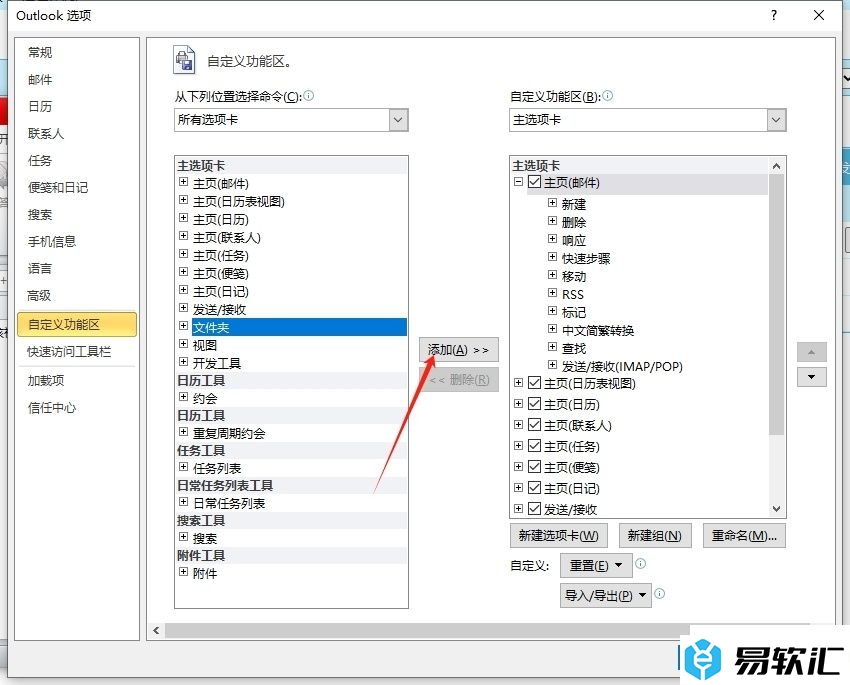Select RSS group in right list
850x685 pixels.
click(572, 295)
